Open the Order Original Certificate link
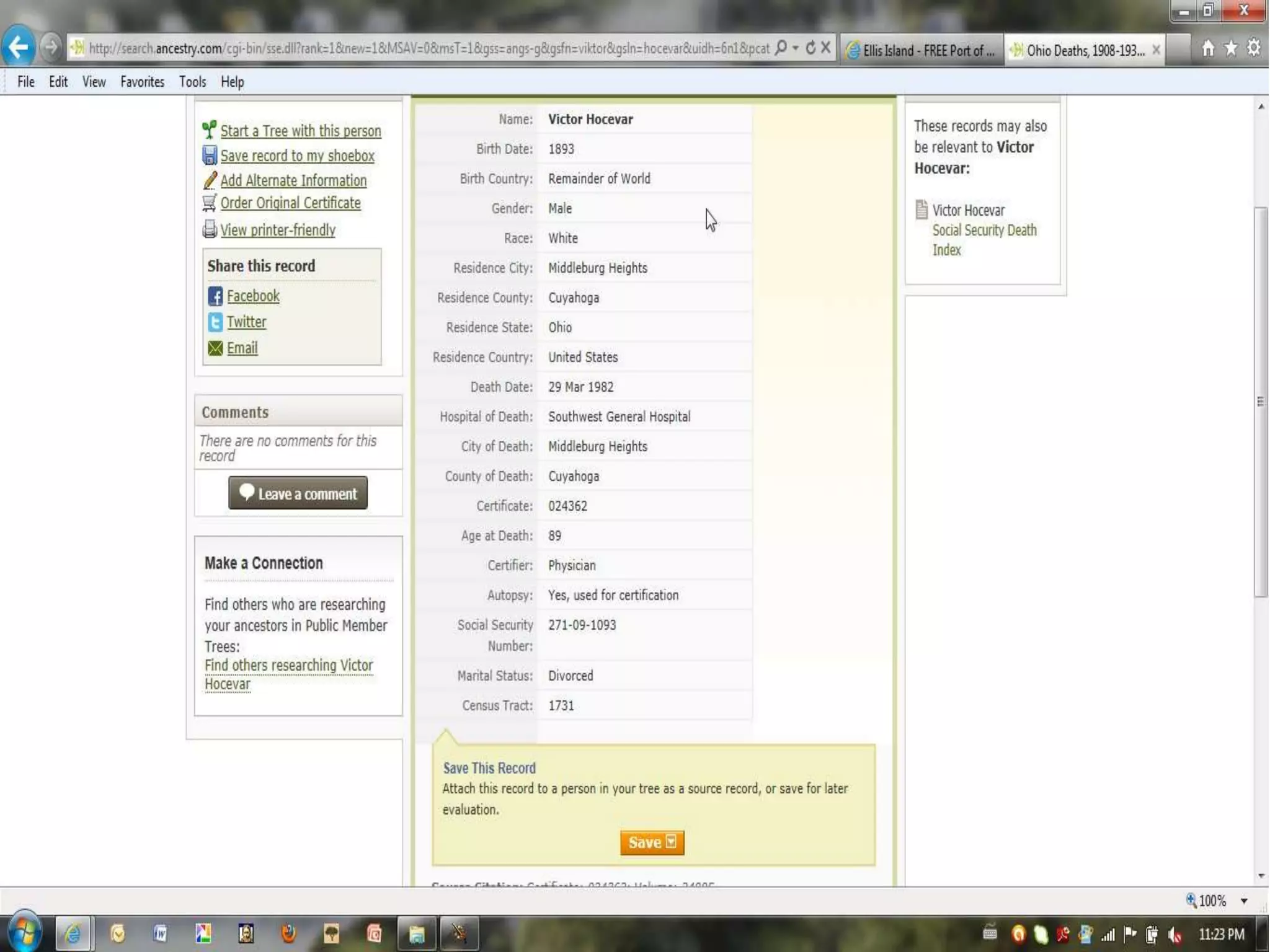Screen dimensions: 1270x952 (x=290, y=203)
